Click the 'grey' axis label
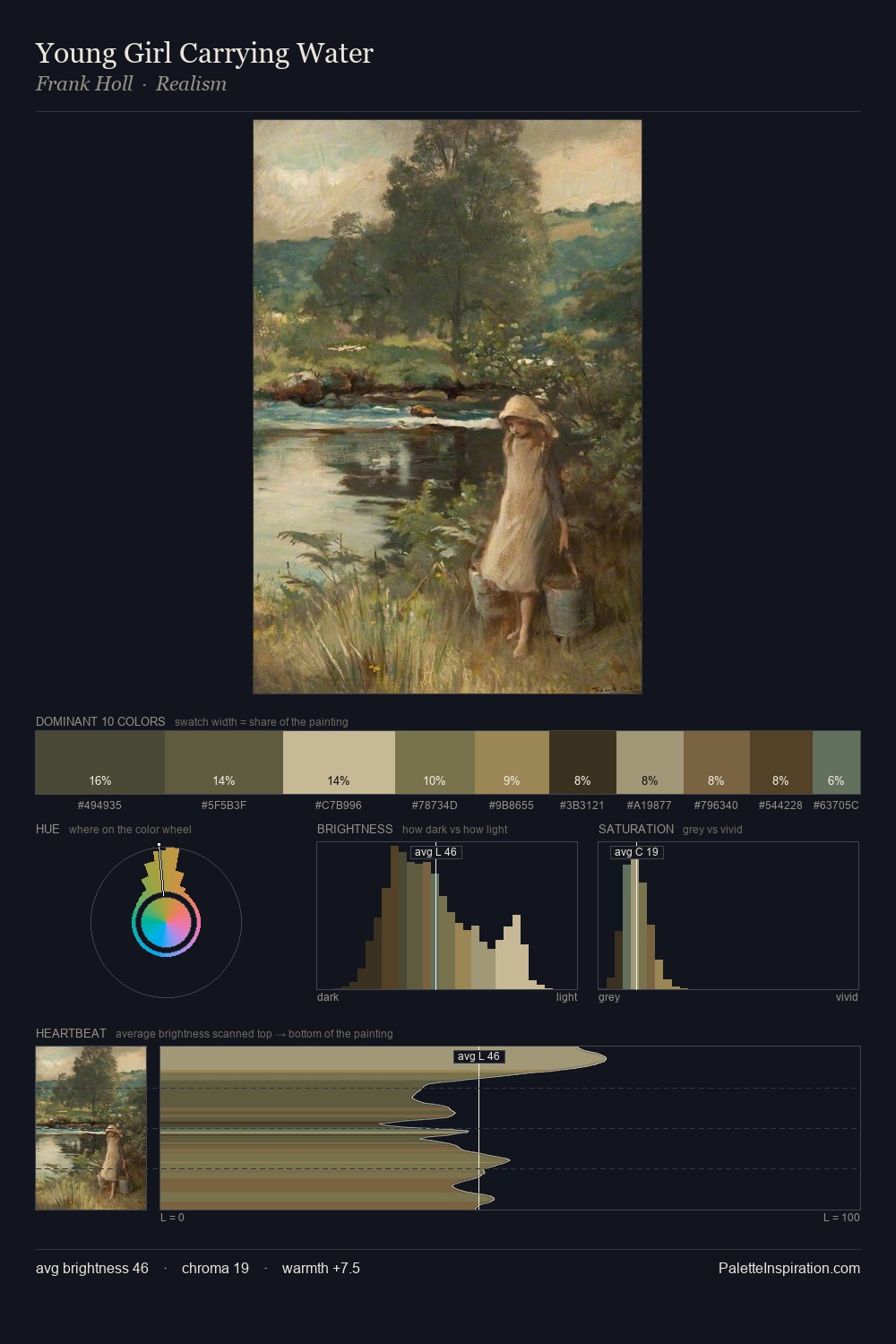The height and width of the screenshot is (1344, 896). [x=609, y=997]
